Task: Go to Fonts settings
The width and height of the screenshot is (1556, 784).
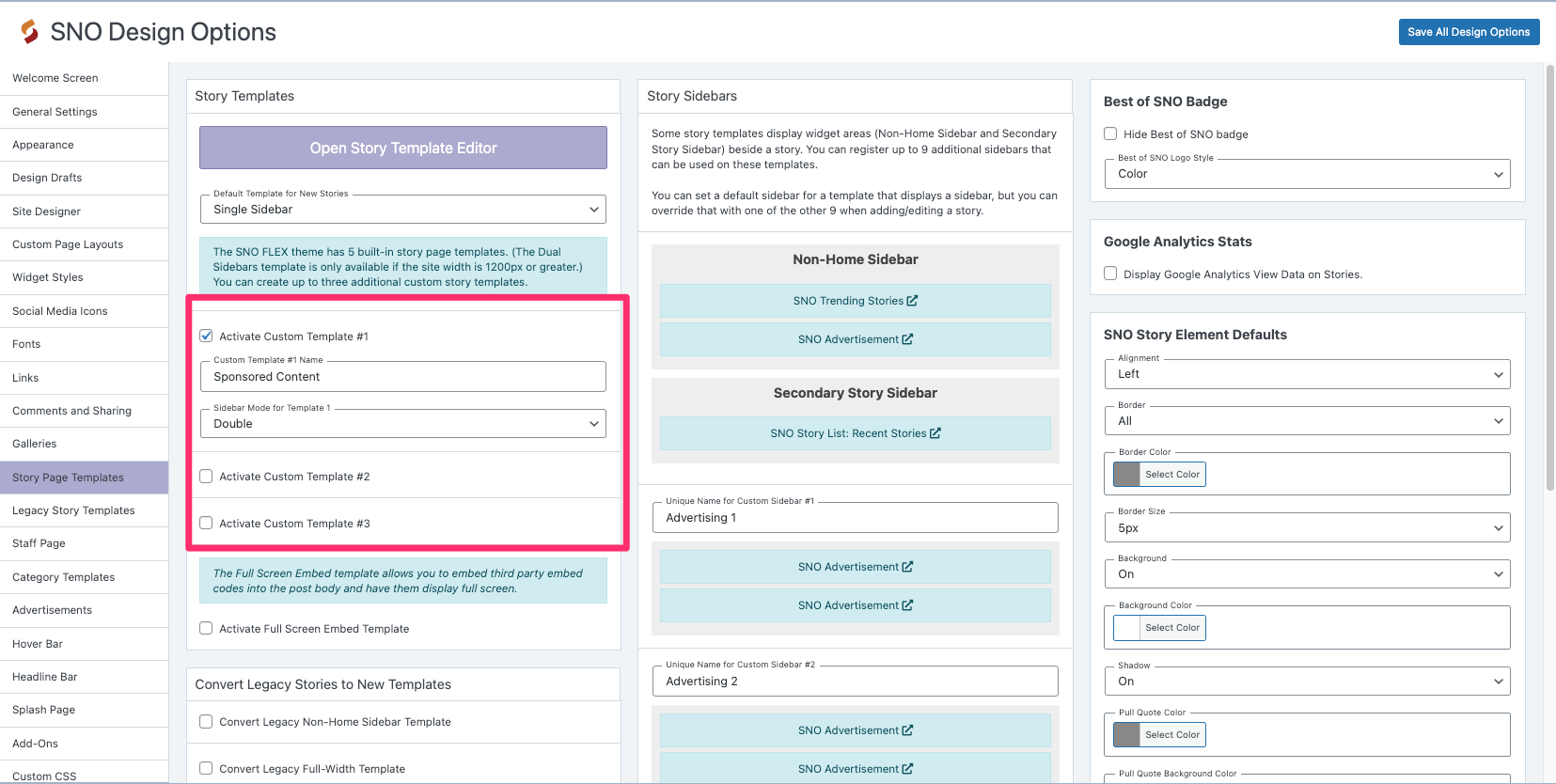Action: click(x=84, y=344)
